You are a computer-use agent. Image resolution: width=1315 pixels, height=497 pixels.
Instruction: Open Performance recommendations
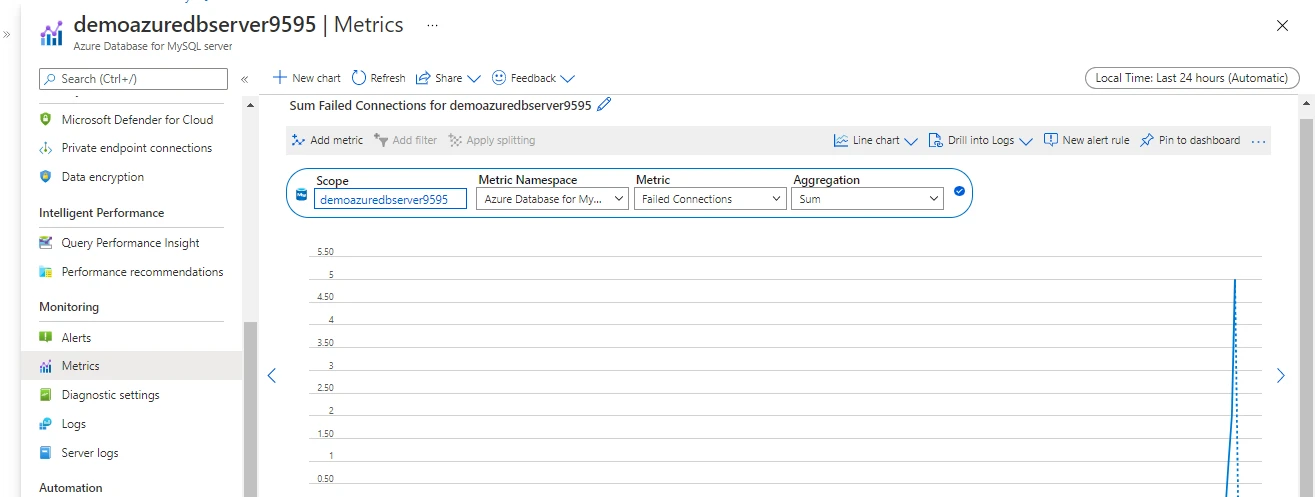click(142, 272)
